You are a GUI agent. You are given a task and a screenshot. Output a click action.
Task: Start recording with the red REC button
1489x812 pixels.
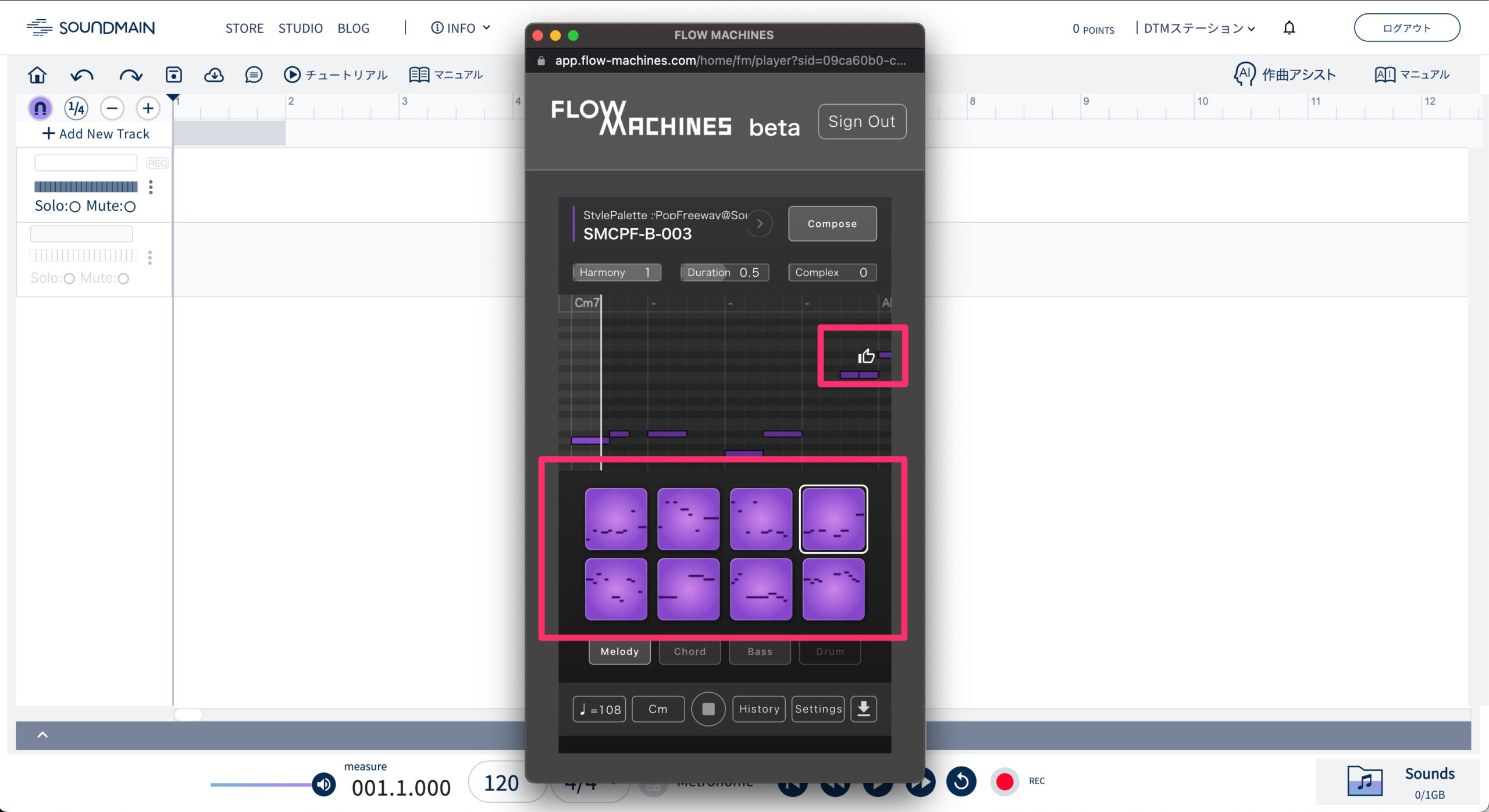(x=1004, y=781)
